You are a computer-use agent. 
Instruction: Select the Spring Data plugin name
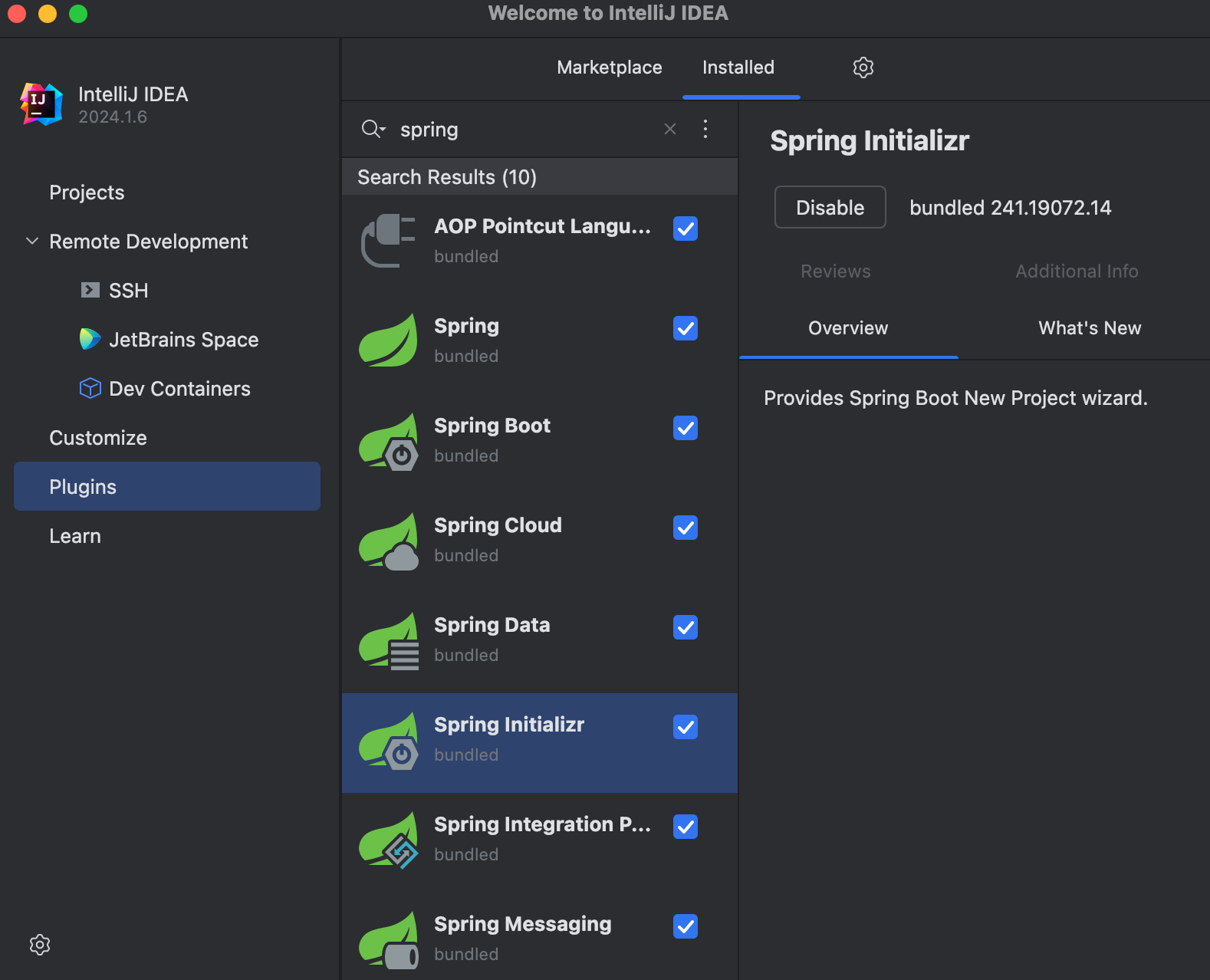[x=492, y=625]
